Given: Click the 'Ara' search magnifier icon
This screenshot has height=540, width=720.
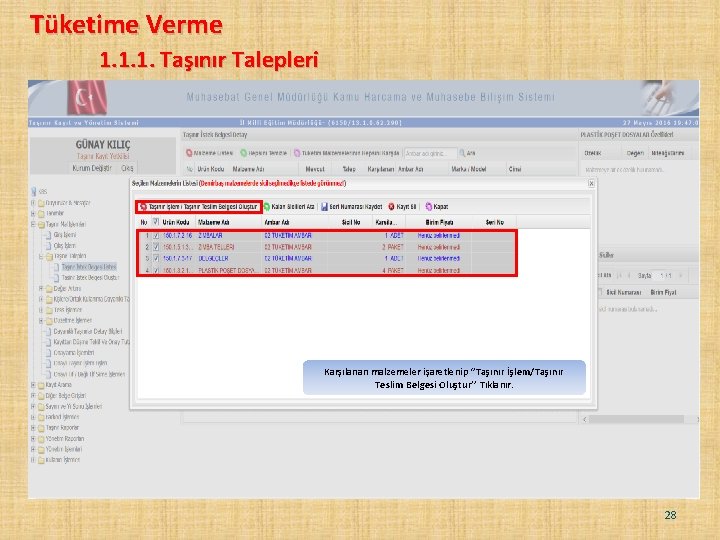Looking at the screenshot, I should pos(462,153).
